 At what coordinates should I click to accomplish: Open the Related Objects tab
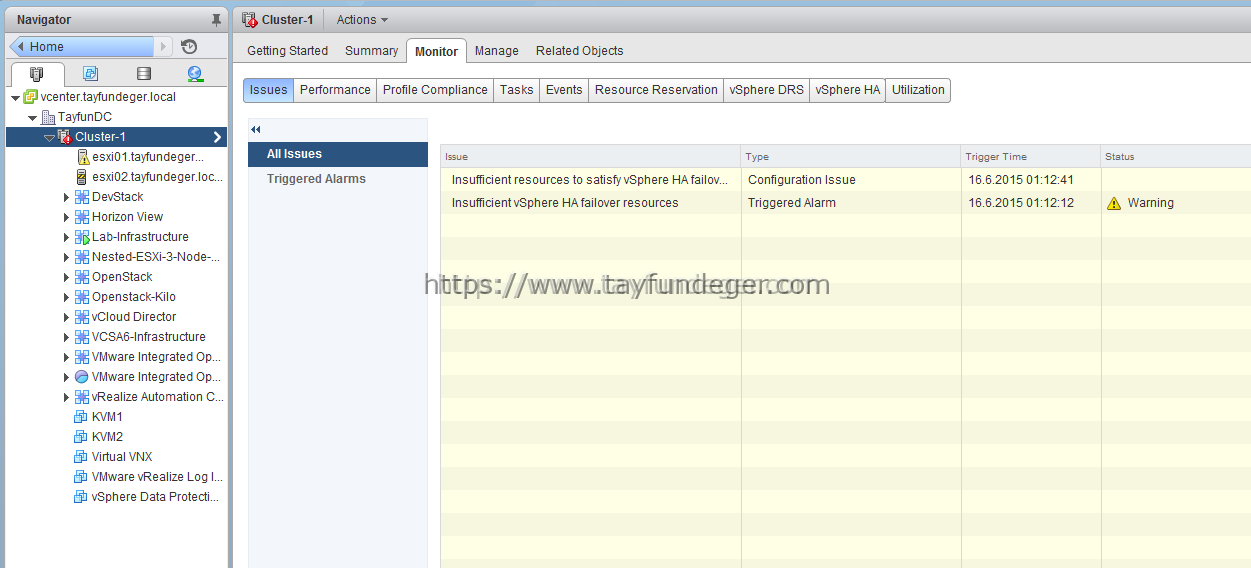pyautogui.click(x=579, y=51)
